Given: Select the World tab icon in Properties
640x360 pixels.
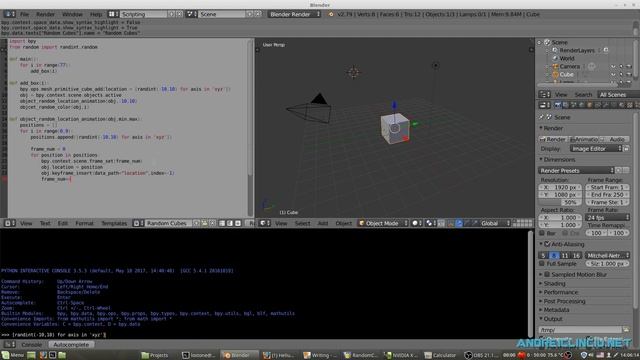Looking at the screenshot, I should click(581, 105).
